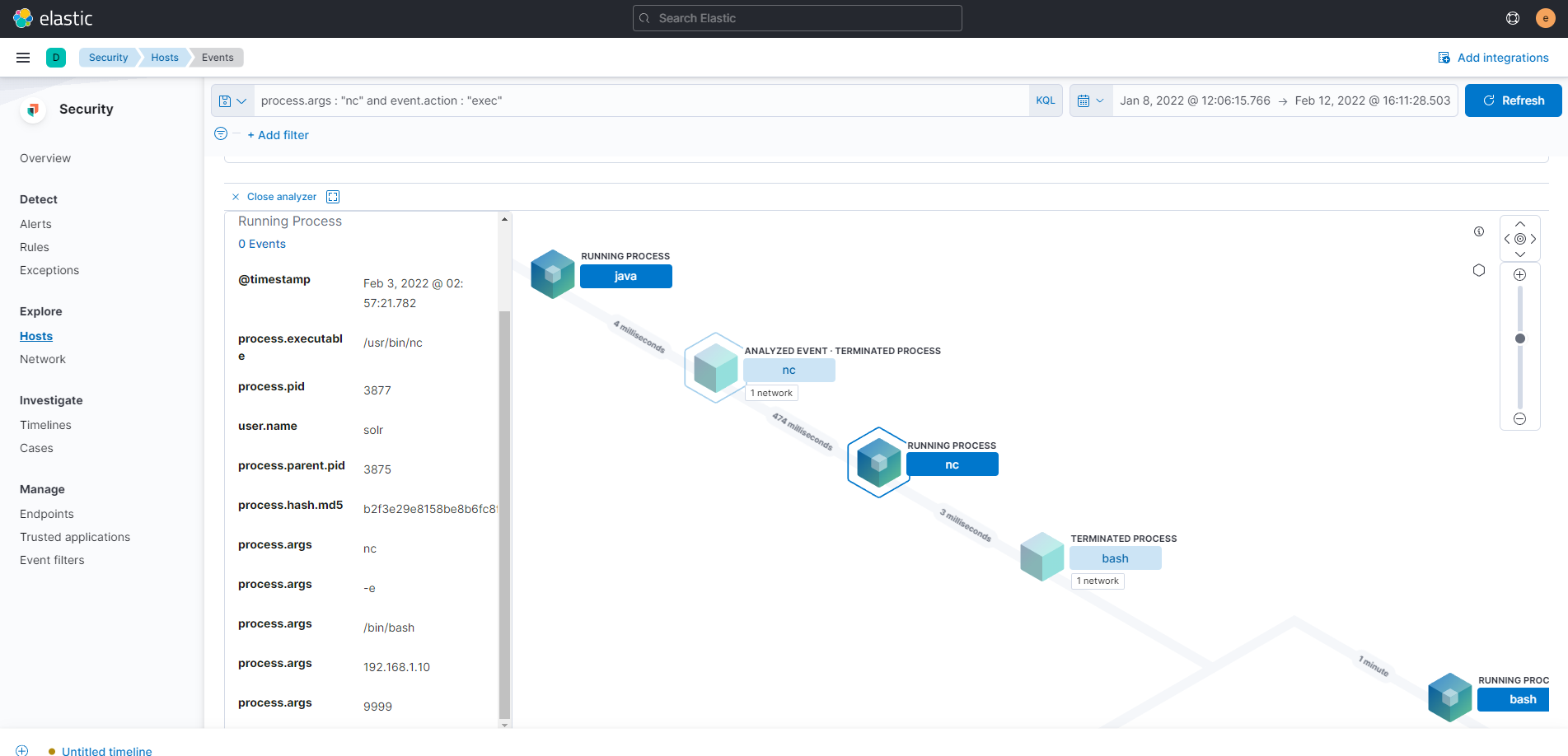Go to Network in sidebar
Image resolution: width=1568 pixels, height=756 pixels.
43,359
